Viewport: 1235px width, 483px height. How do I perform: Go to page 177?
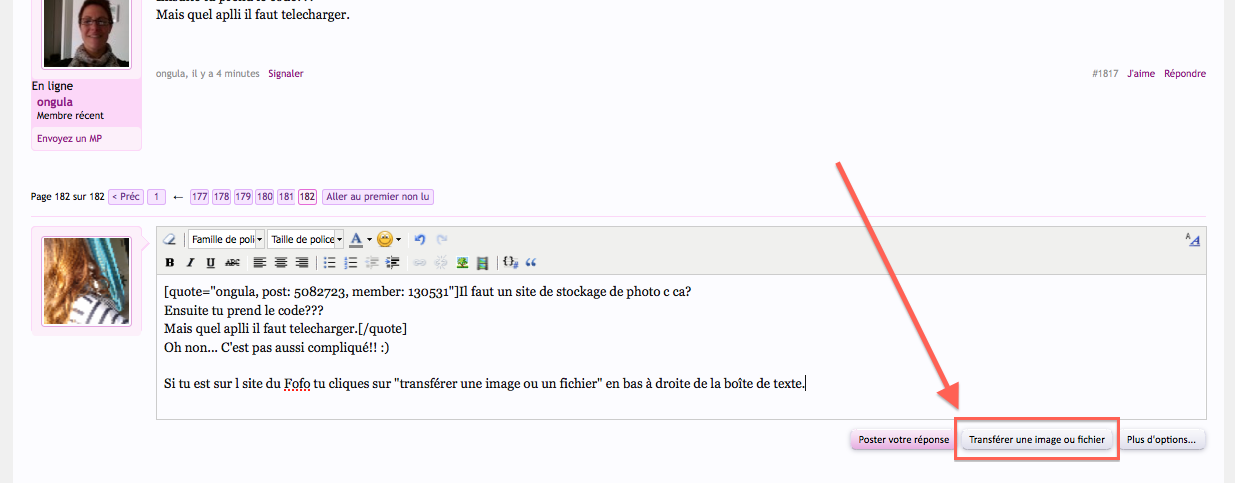click(199, 197)
